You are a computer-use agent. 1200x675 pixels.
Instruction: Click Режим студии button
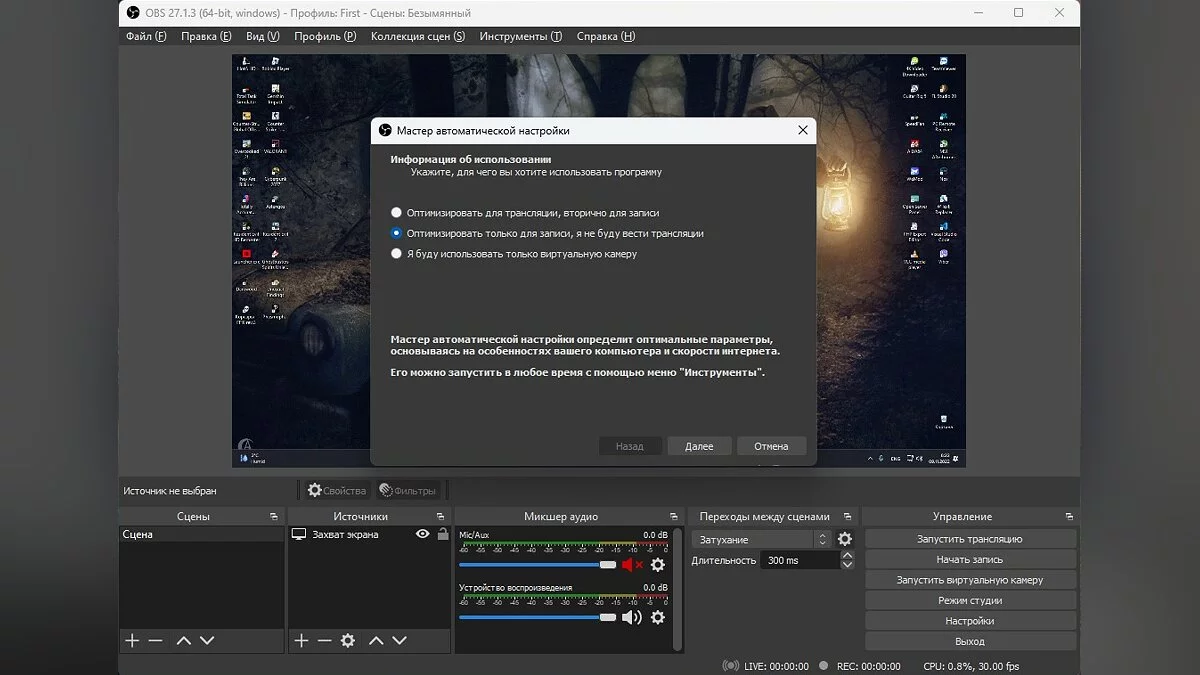(x=970, y=601)
